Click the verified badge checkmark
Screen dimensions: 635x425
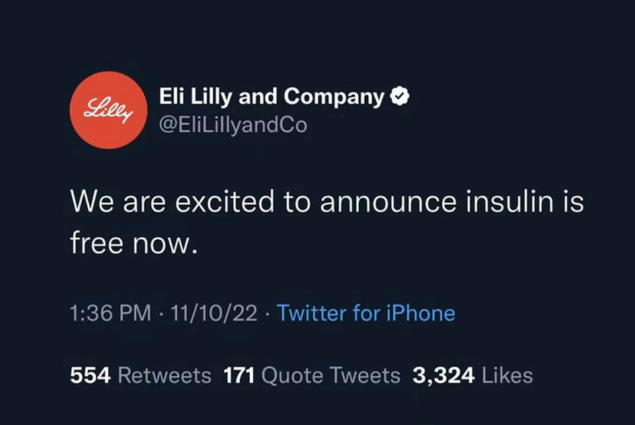coord(398,97)
